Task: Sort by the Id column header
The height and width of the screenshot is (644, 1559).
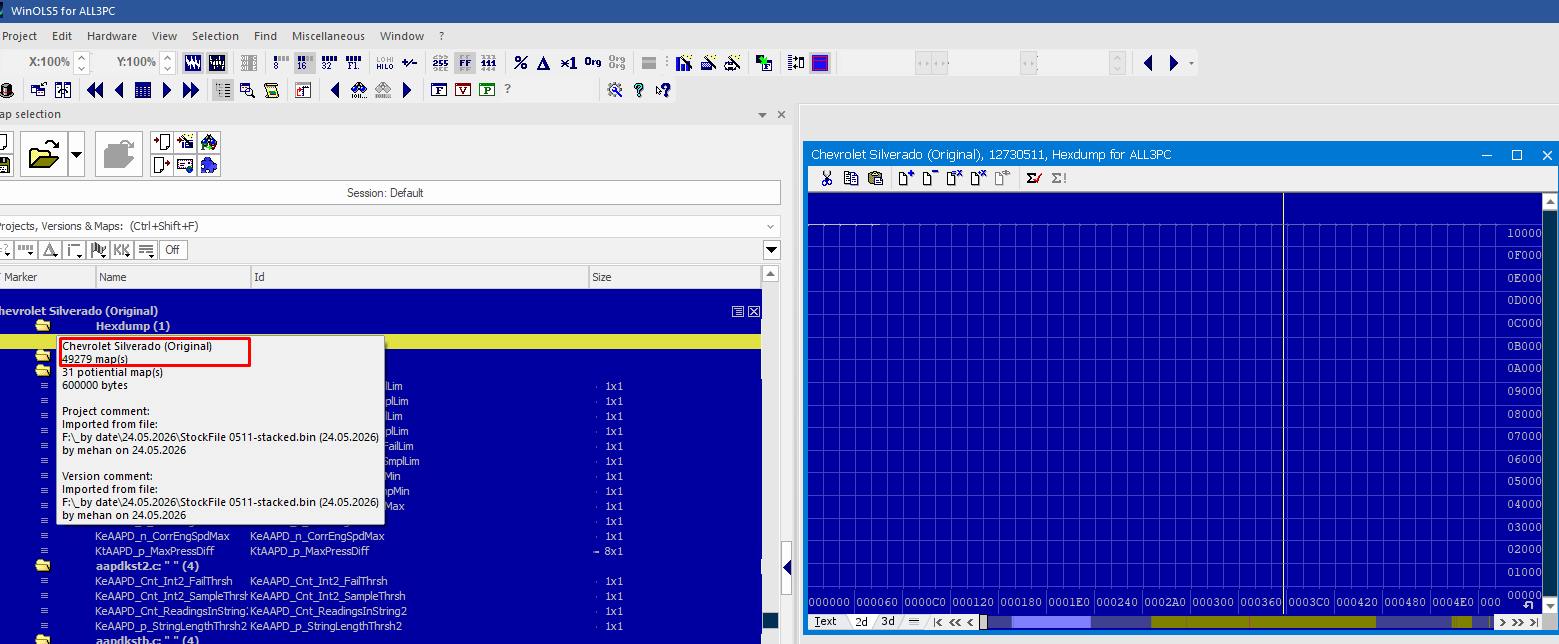Action: [420, 277]
